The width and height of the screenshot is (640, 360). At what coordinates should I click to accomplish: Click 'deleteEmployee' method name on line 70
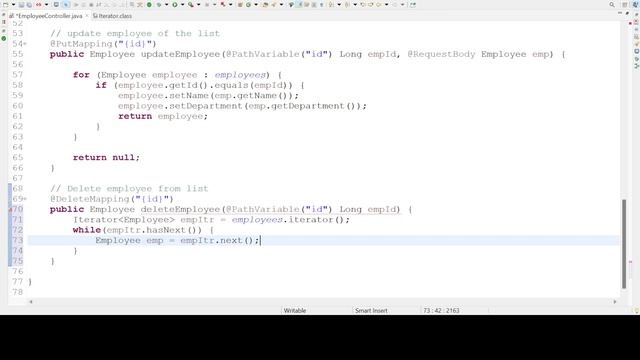pos(180,209)
